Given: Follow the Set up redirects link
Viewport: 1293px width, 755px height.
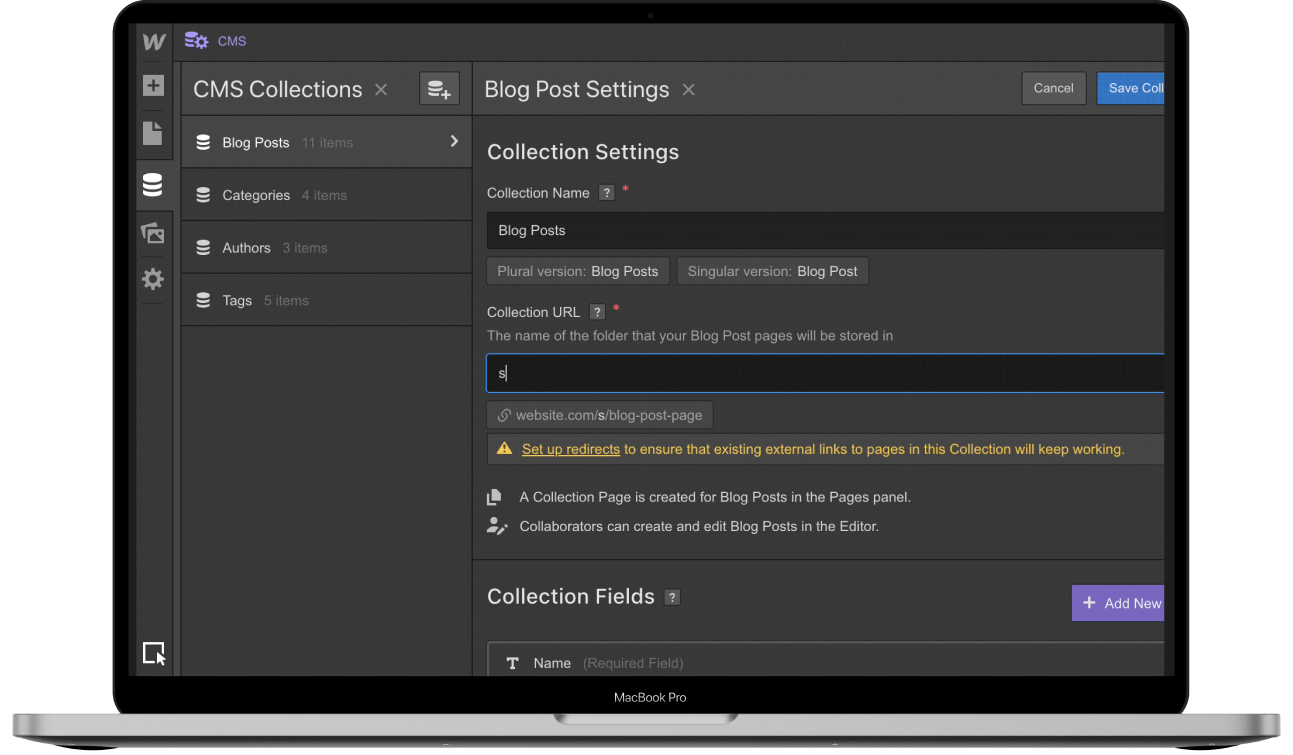Looking at the screenshot, I should (x=570, y=449).
